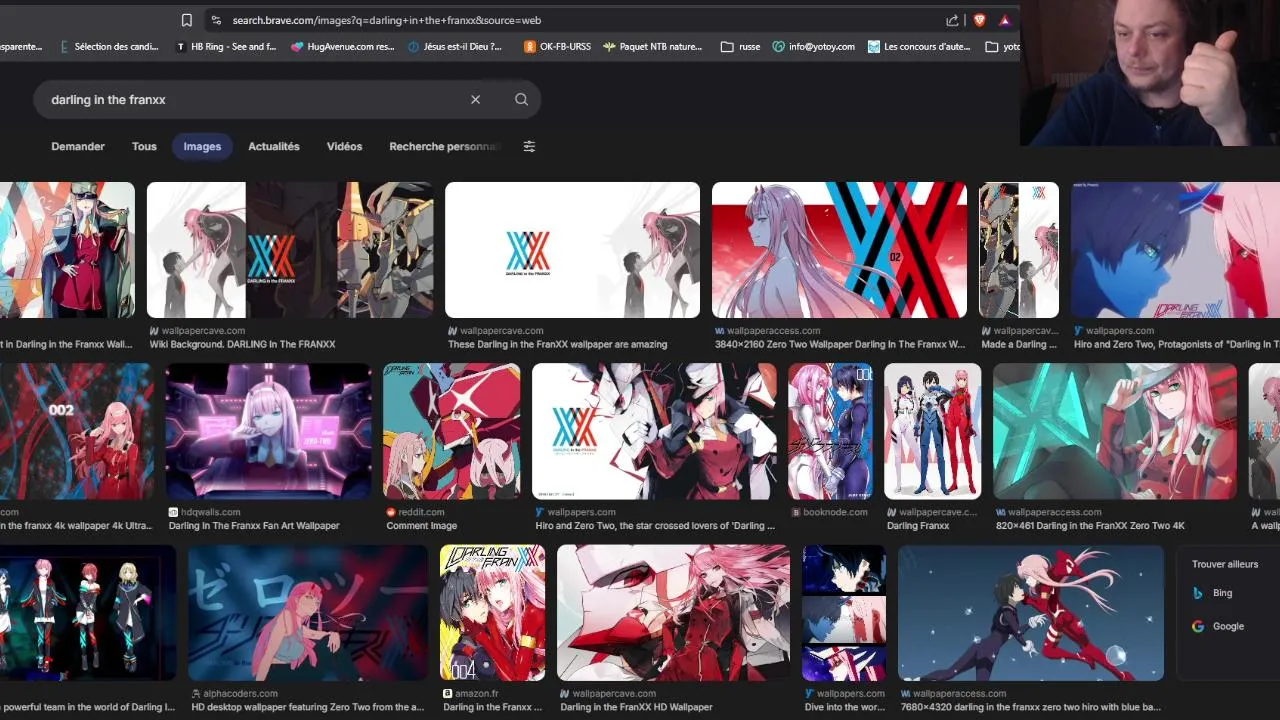Open the filter settings sliders icon
Image resolution: width=1280 pixels, height=720 pixels.
[529, 146]
